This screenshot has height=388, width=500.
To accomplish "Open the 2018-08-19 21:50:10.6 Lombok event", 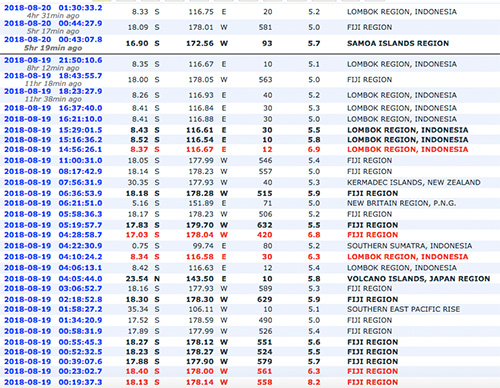I will (x=53, y=60).
